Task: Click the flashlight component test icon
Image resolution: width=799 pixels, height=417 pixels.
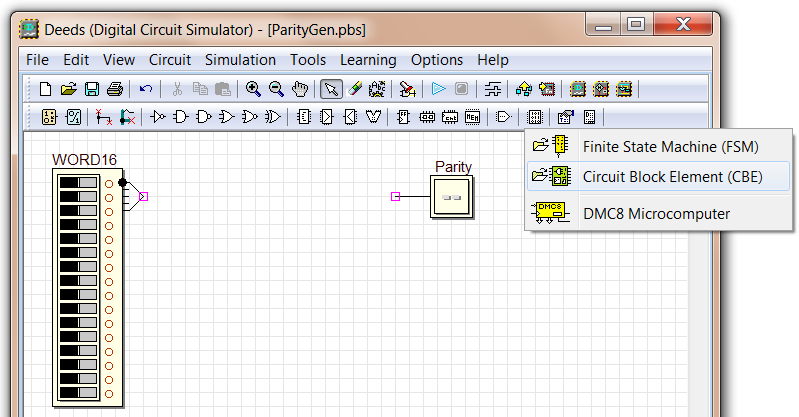Action: [x=407, y=89]
